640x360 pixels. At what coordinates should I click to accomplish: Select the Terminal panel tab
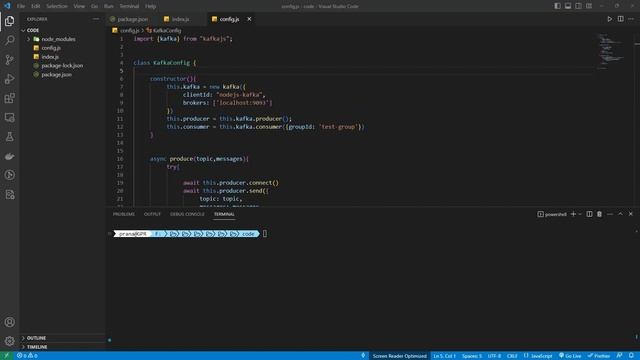224,214
